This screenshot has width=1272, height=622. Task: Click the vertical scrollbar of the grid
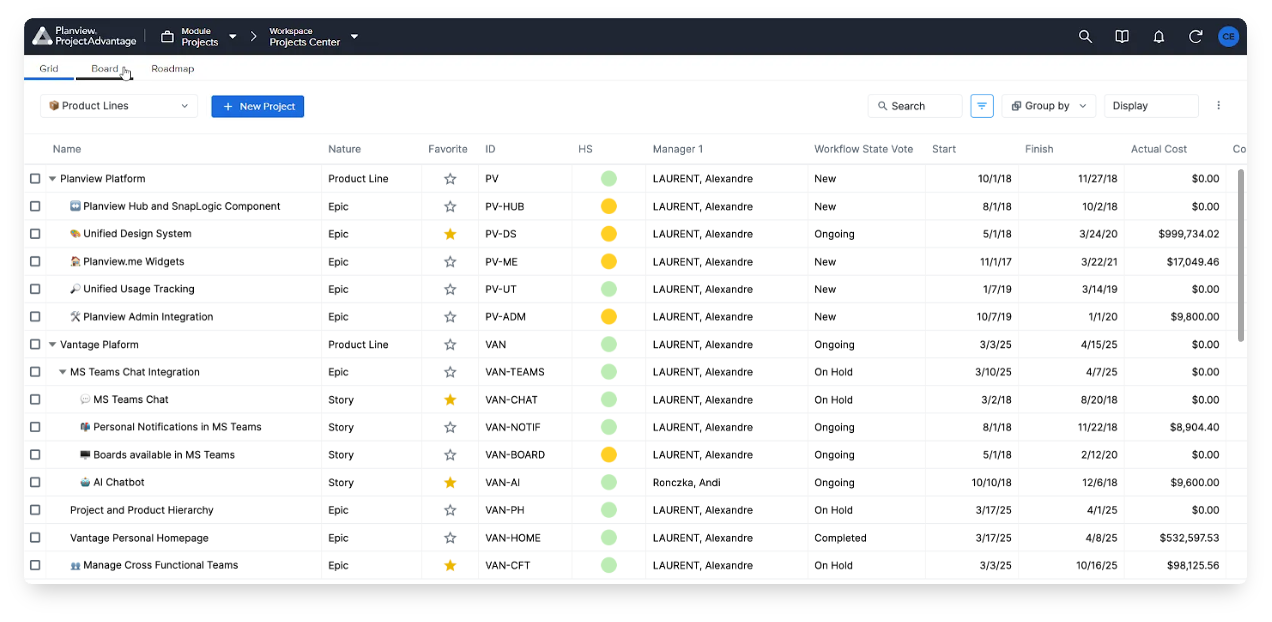[x=1242, y=255]
